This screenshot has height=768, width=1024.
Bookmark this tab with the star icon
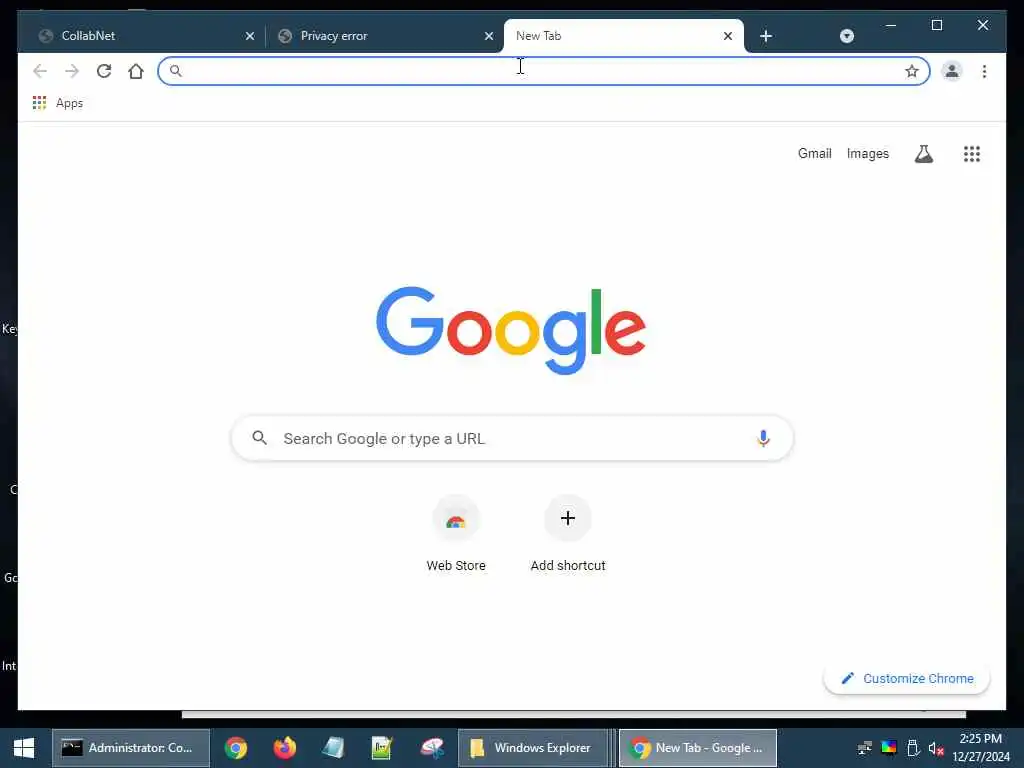pos(912,71)
